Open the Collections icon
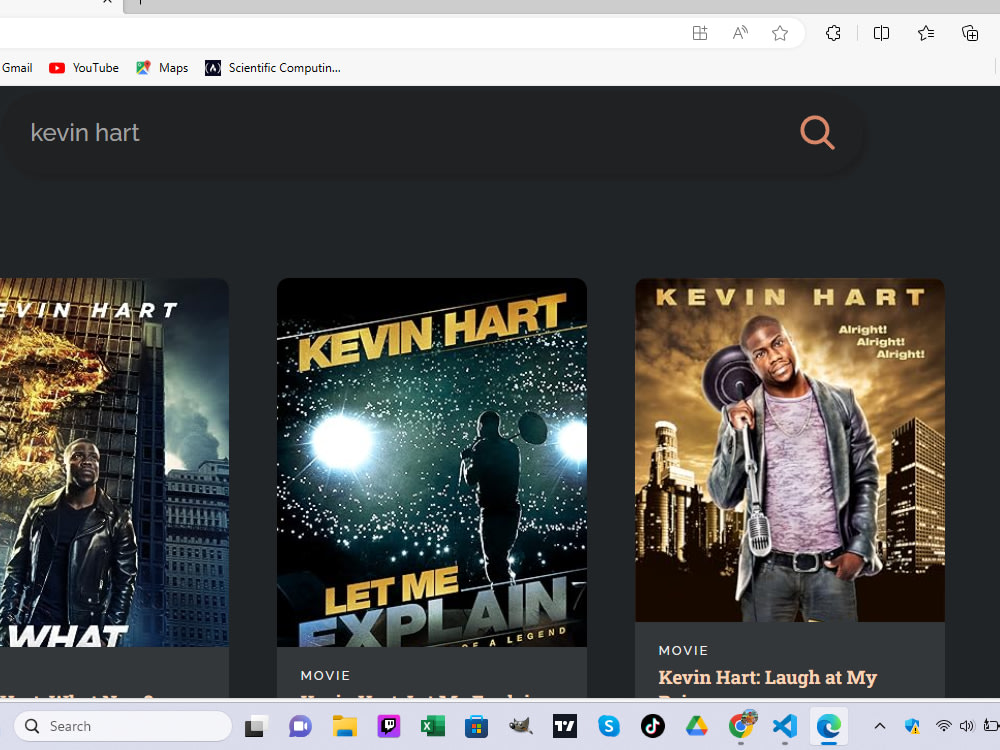The image size is (1000, 750). (x=970, y=33)
